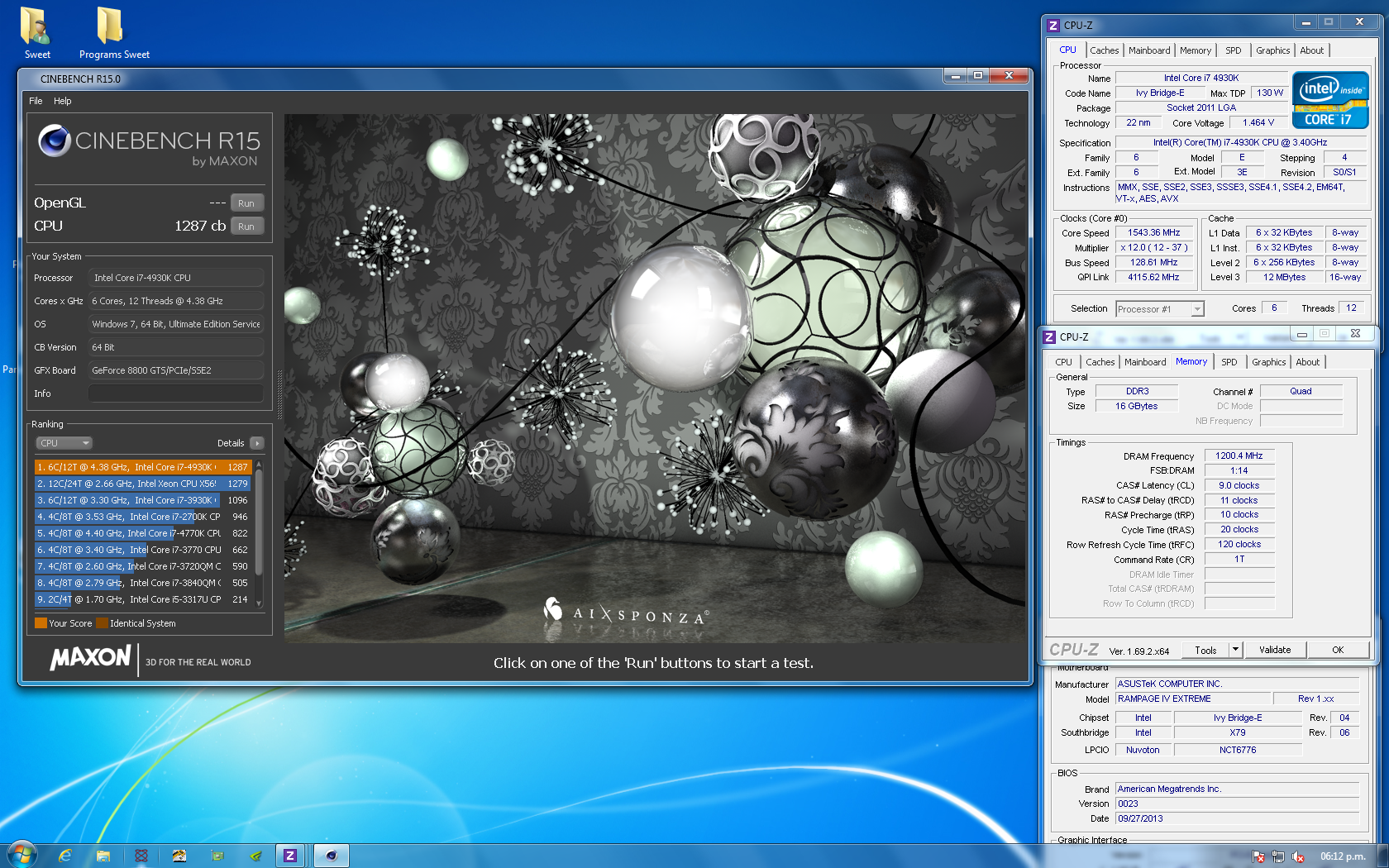
Task: Click the ranking list scrollbar thumb
Action: coord(259,521)
